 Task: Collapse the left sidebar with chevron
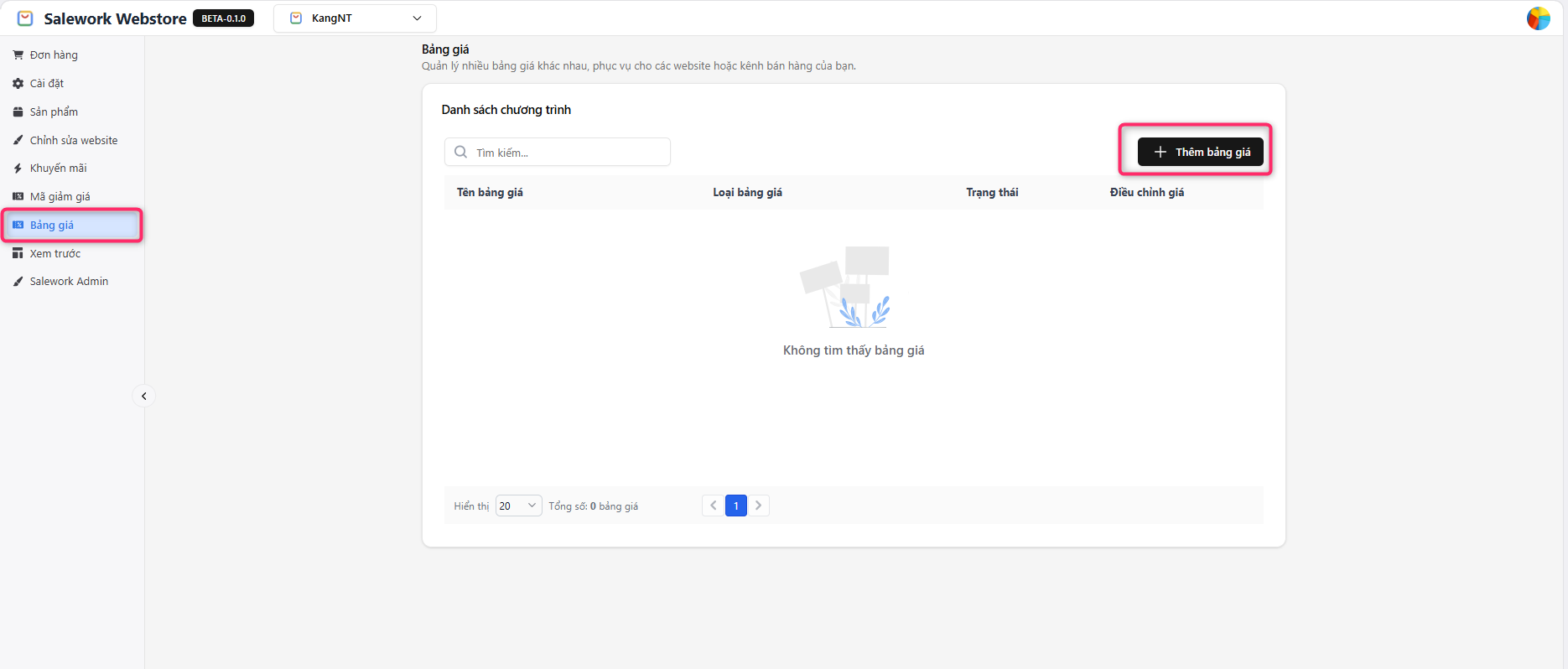pos(144,397)
